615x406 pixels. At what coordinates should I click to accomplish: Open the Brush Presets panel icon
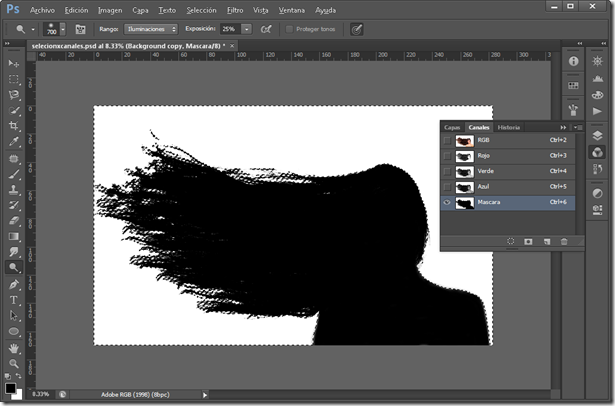pyautogui.click(x=573, y=110)
